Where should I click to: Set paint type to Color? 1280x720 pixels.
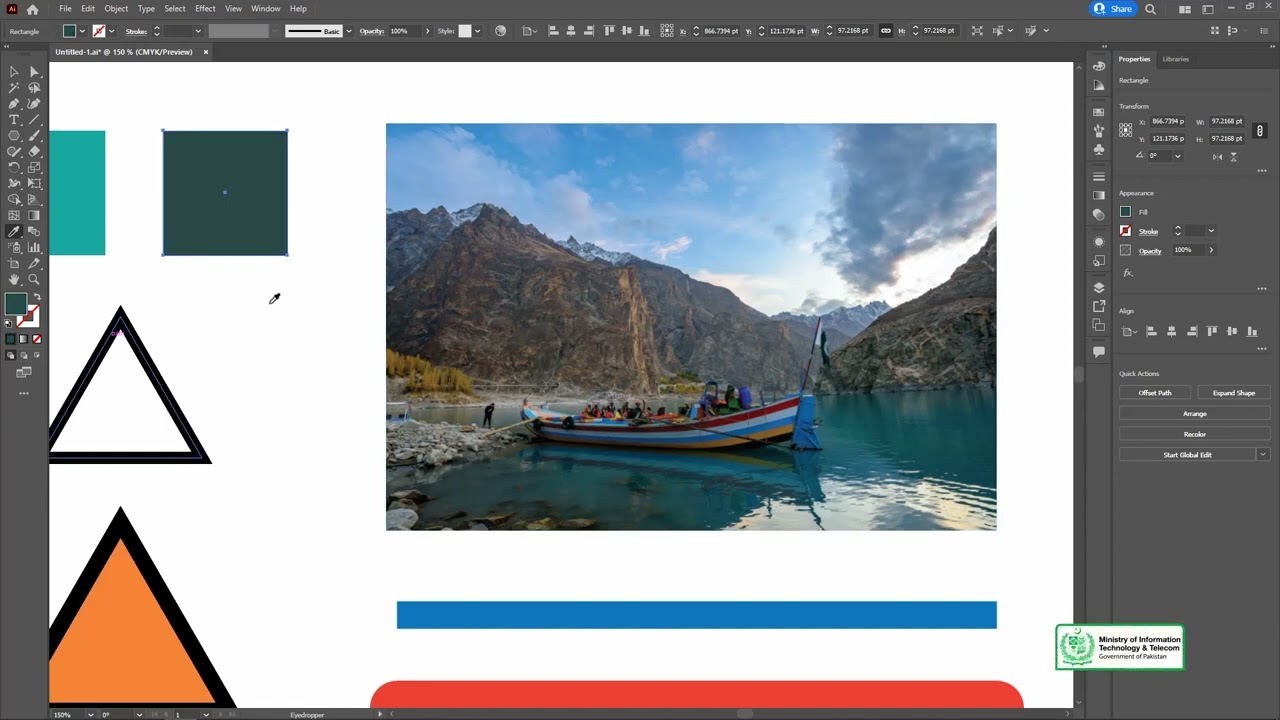[x=11, y=339]
